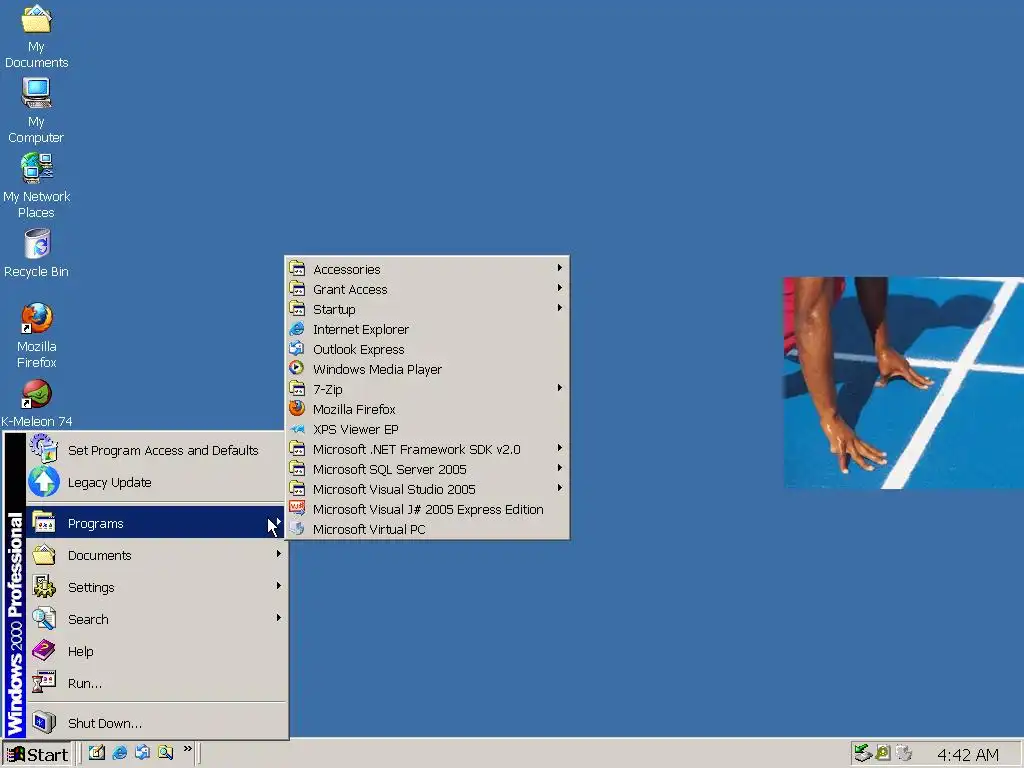Click the 4:42 AM taskbar clock
This screenshot has width=1024, height=768.
coord(967,754)
